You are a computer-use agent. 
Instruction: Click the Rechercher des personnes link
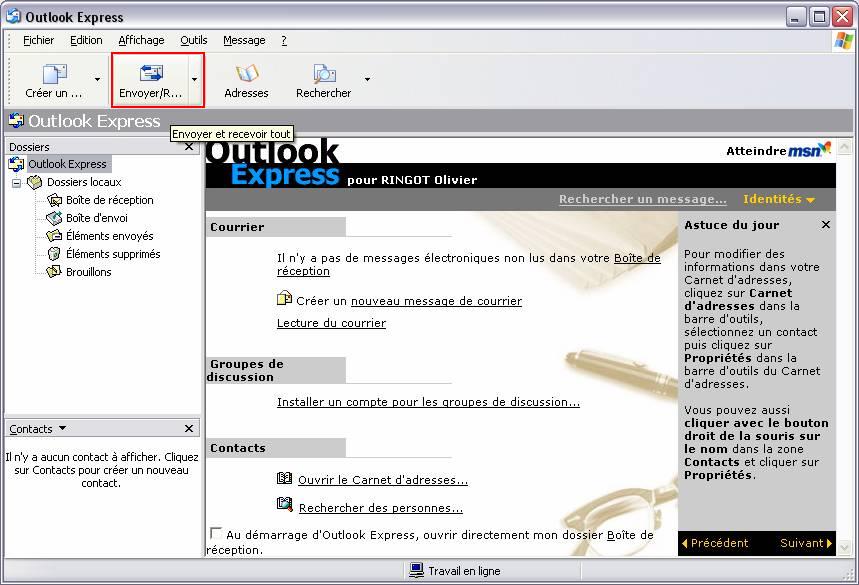[381, 508]
